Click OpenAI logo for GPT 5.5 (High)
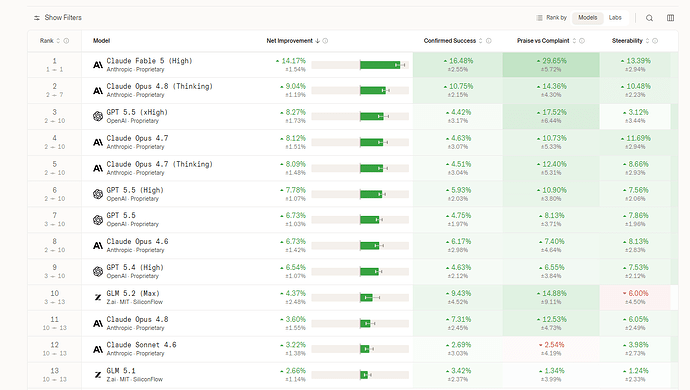The height and width of the screenshot is (390, 690). click(98, 194)
